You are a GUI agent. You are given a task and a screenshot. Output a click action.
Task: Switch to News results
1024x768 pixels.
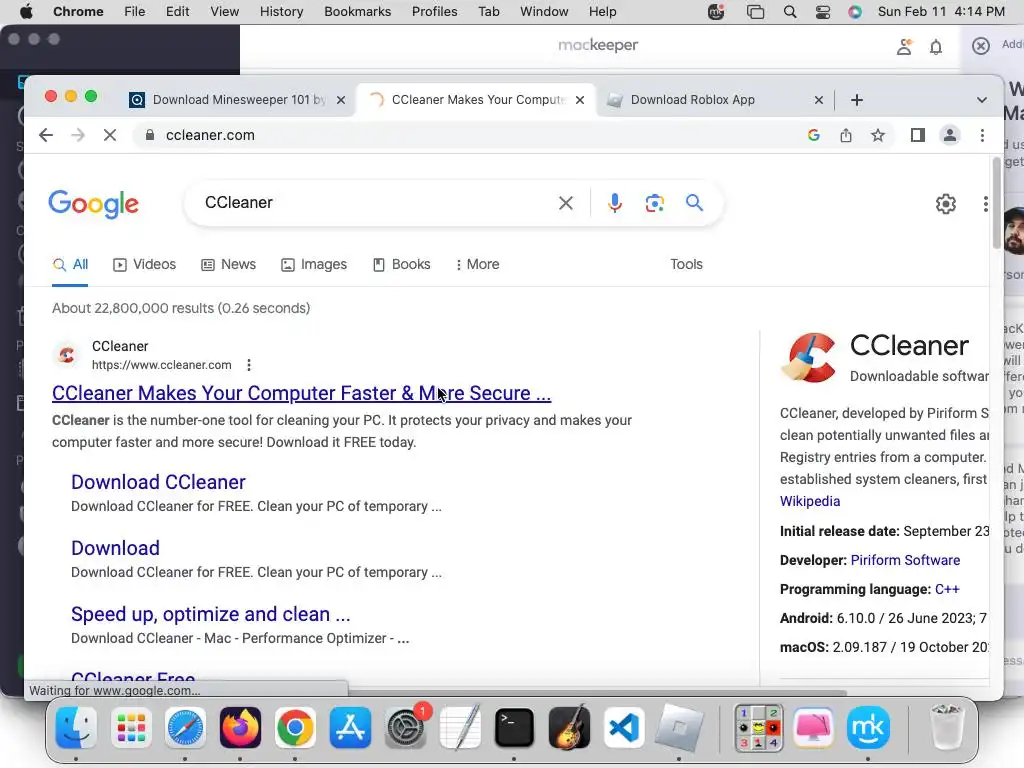tap(229, 264)
